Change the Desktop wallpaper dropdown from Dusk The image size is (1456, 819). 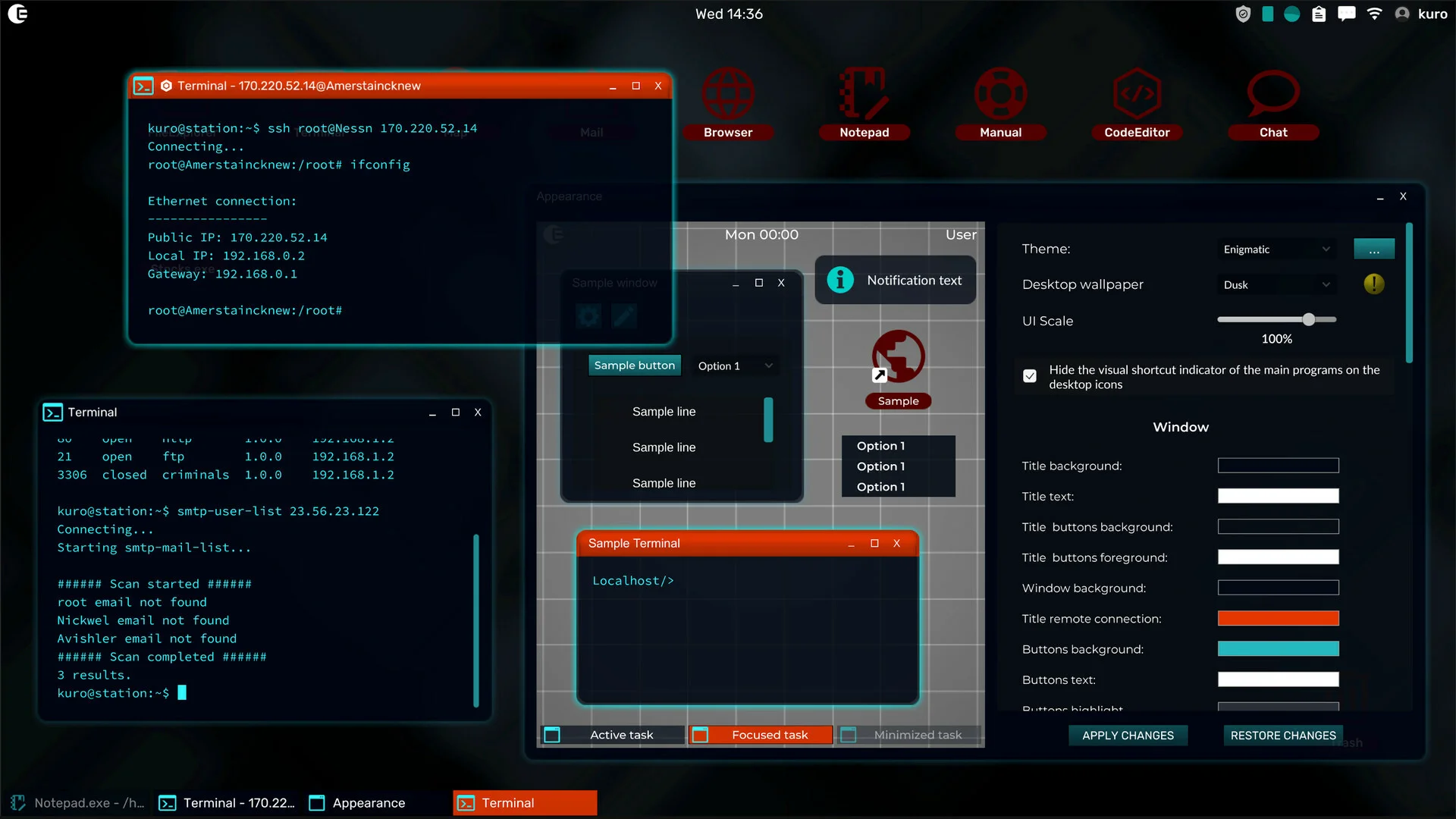click(1276, 284)
